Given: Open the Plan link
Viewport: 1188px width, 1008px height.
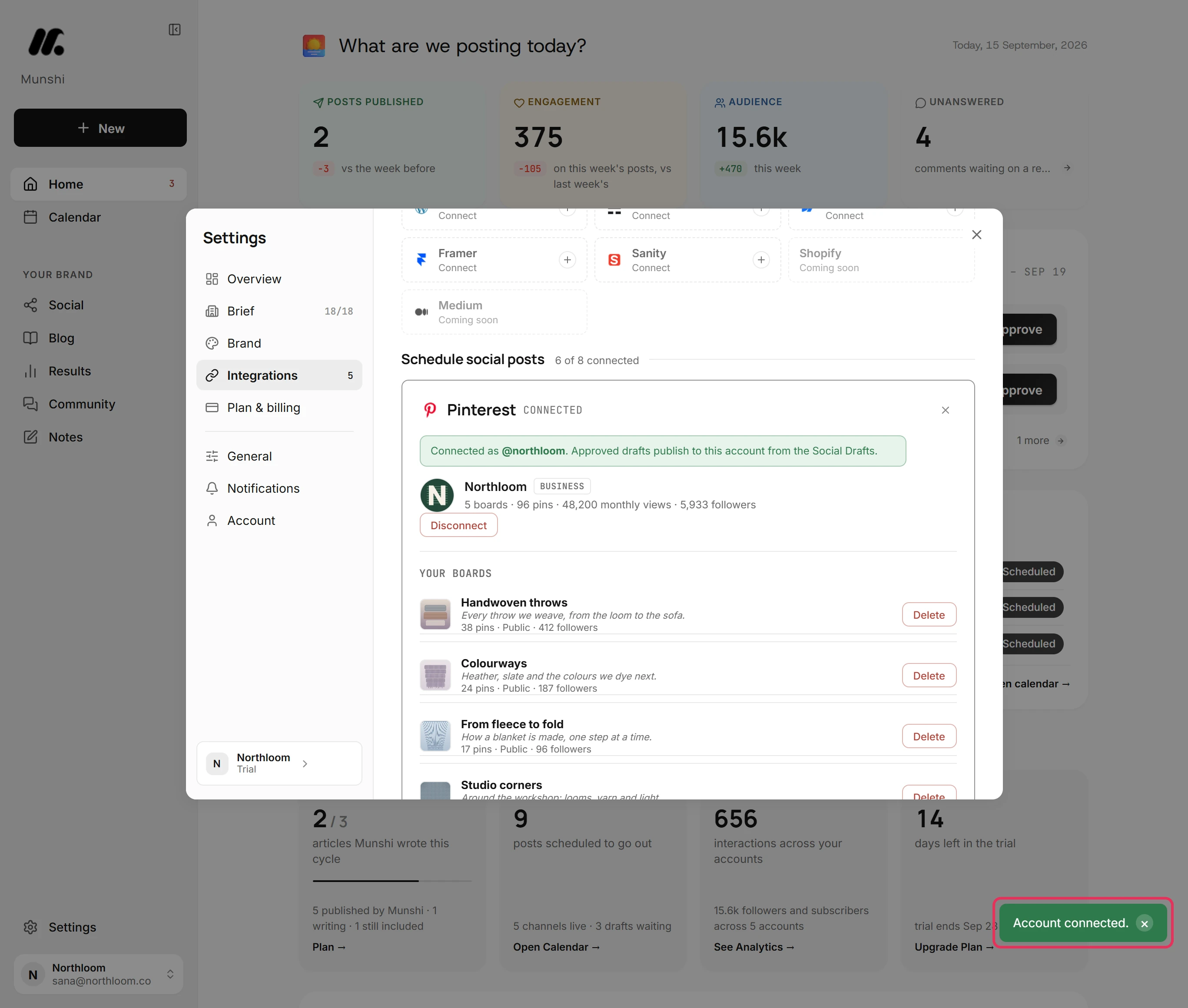Looking at the screenshot, I should point(329,947).
